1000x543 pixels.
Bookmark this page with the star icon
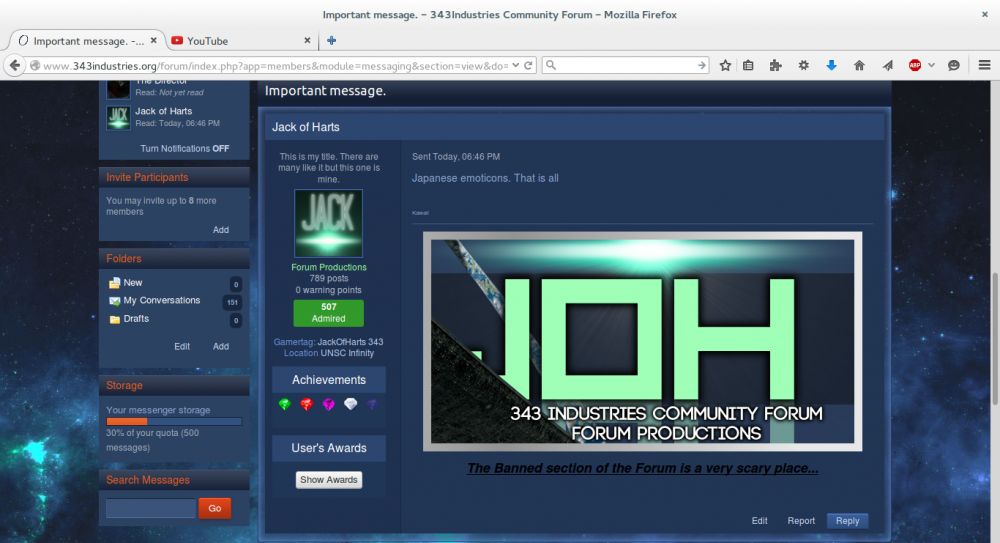click(x=725, y=66)
